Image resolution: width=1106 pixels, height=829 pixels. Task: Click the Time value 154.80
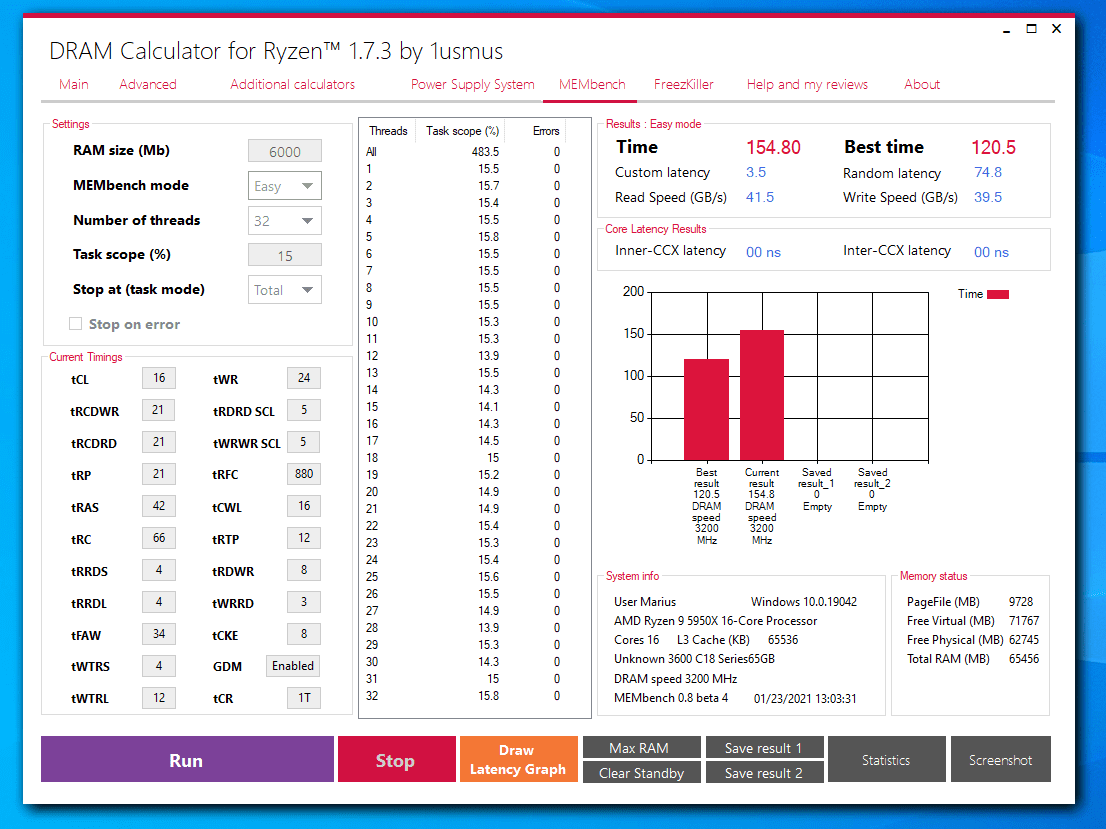coord(773,147)
